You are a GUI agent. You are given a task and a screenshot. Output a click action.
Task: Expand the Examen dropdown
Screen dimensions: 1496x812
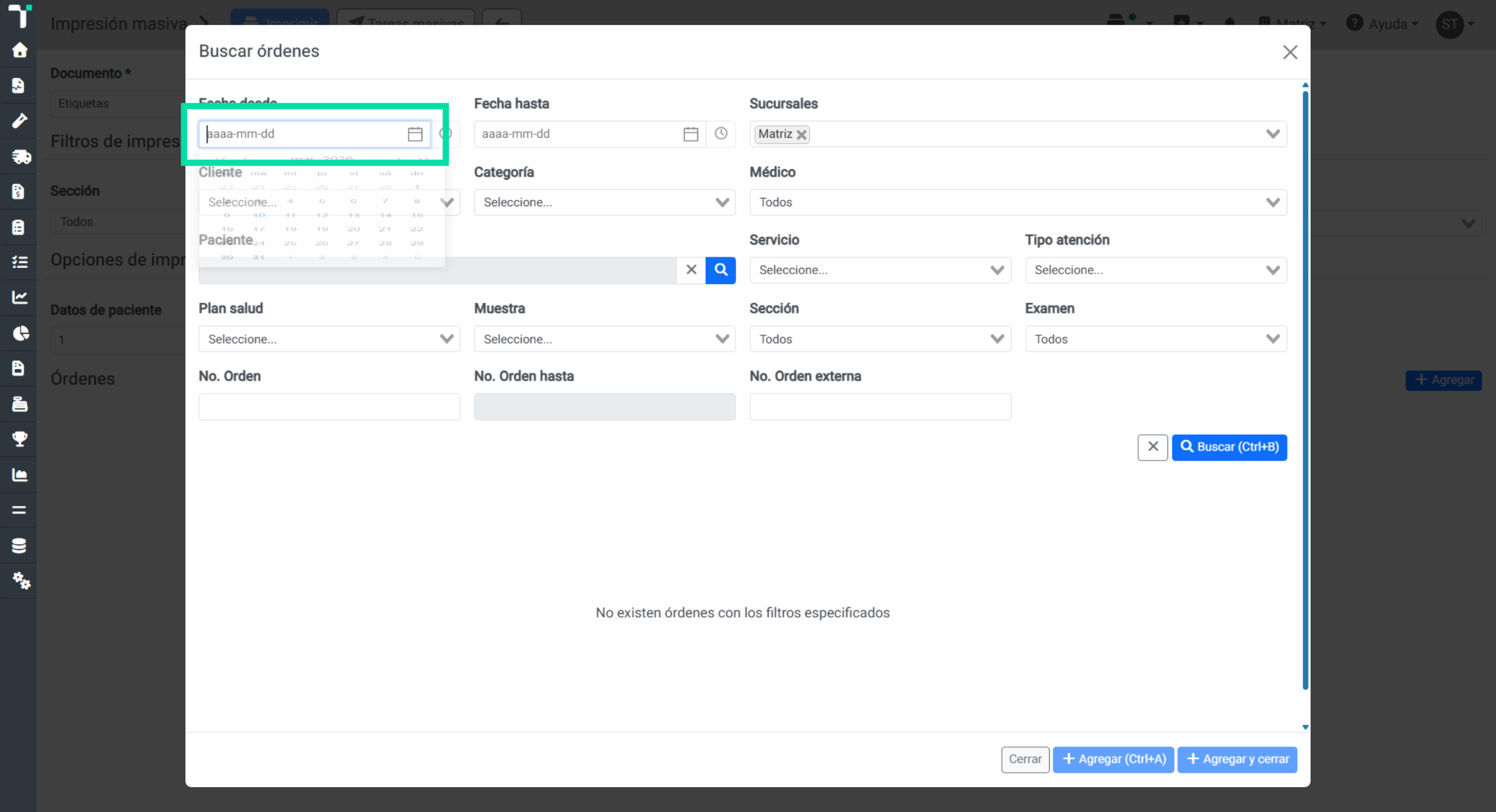tap(1273, 339)
